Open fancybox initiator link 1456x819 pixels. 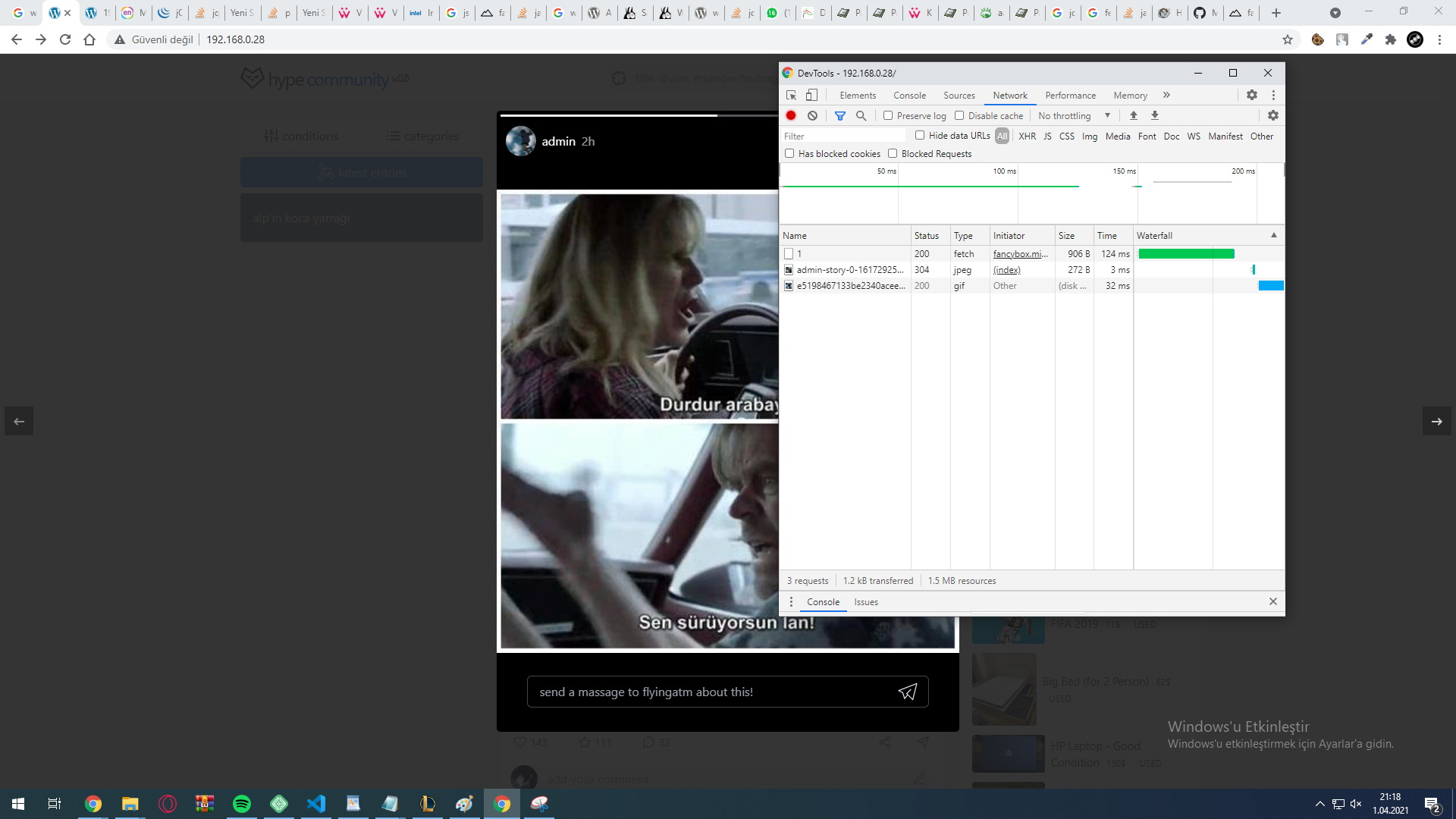coord(1020,254)
